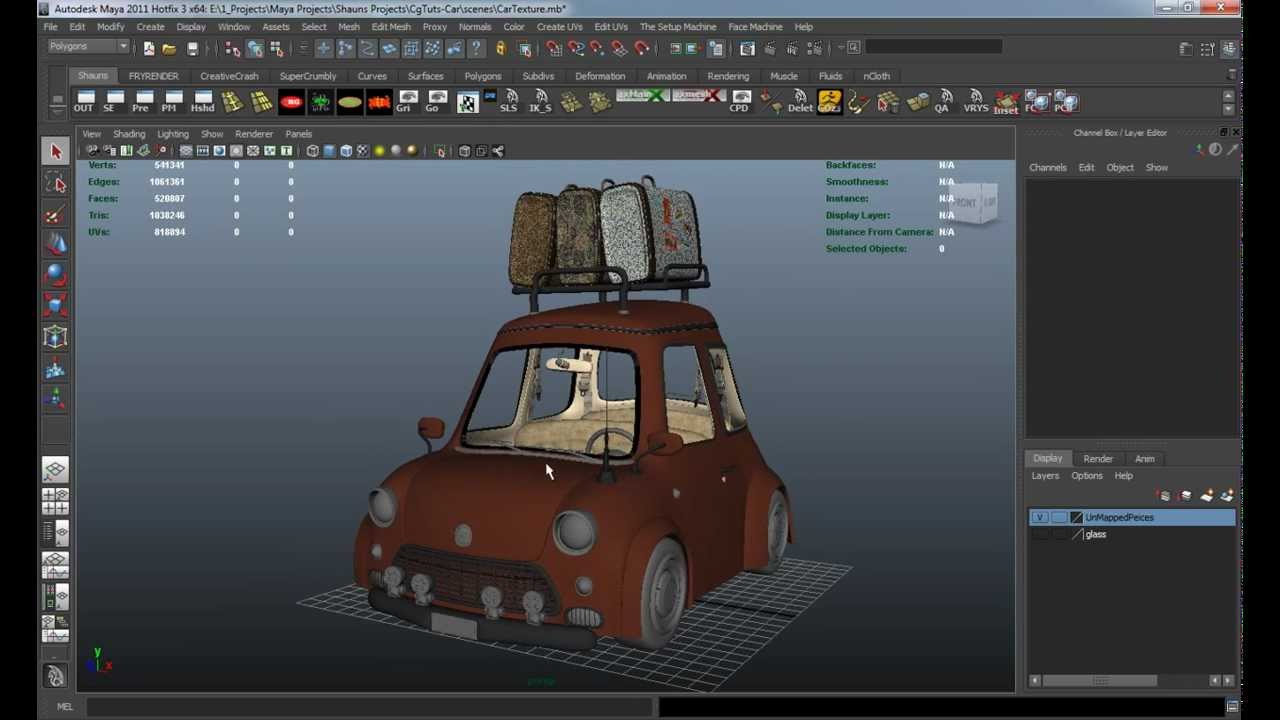Click the CPD shelf icon

coord(740,102)
